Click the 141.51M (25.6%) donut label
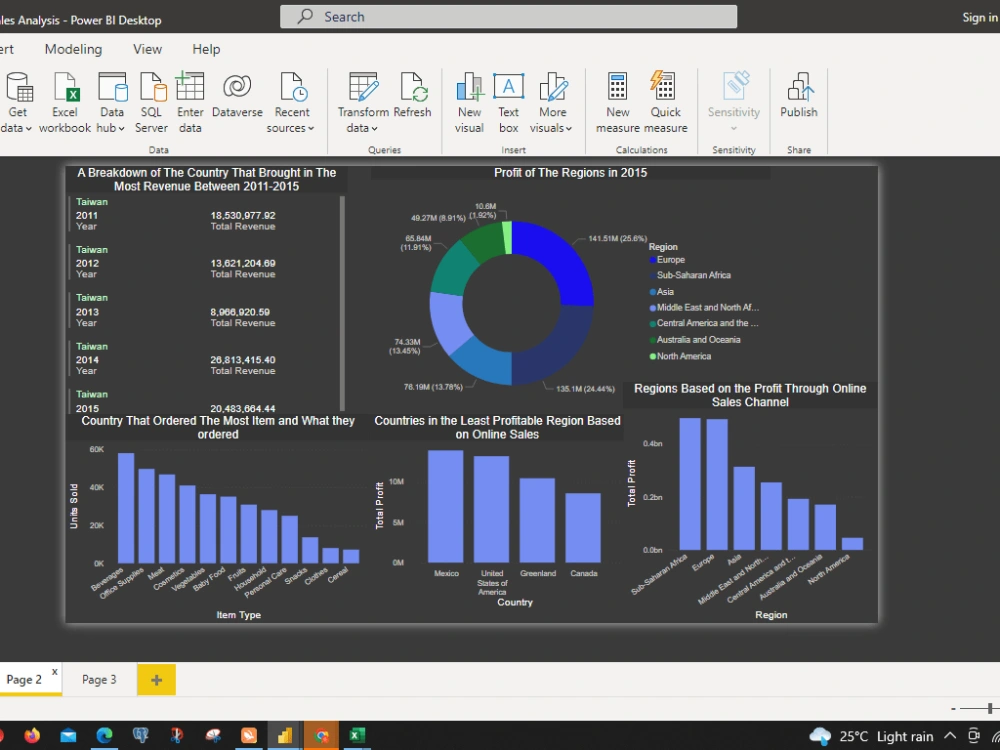This screenshot has width=1000, height=750. [617, 239]
